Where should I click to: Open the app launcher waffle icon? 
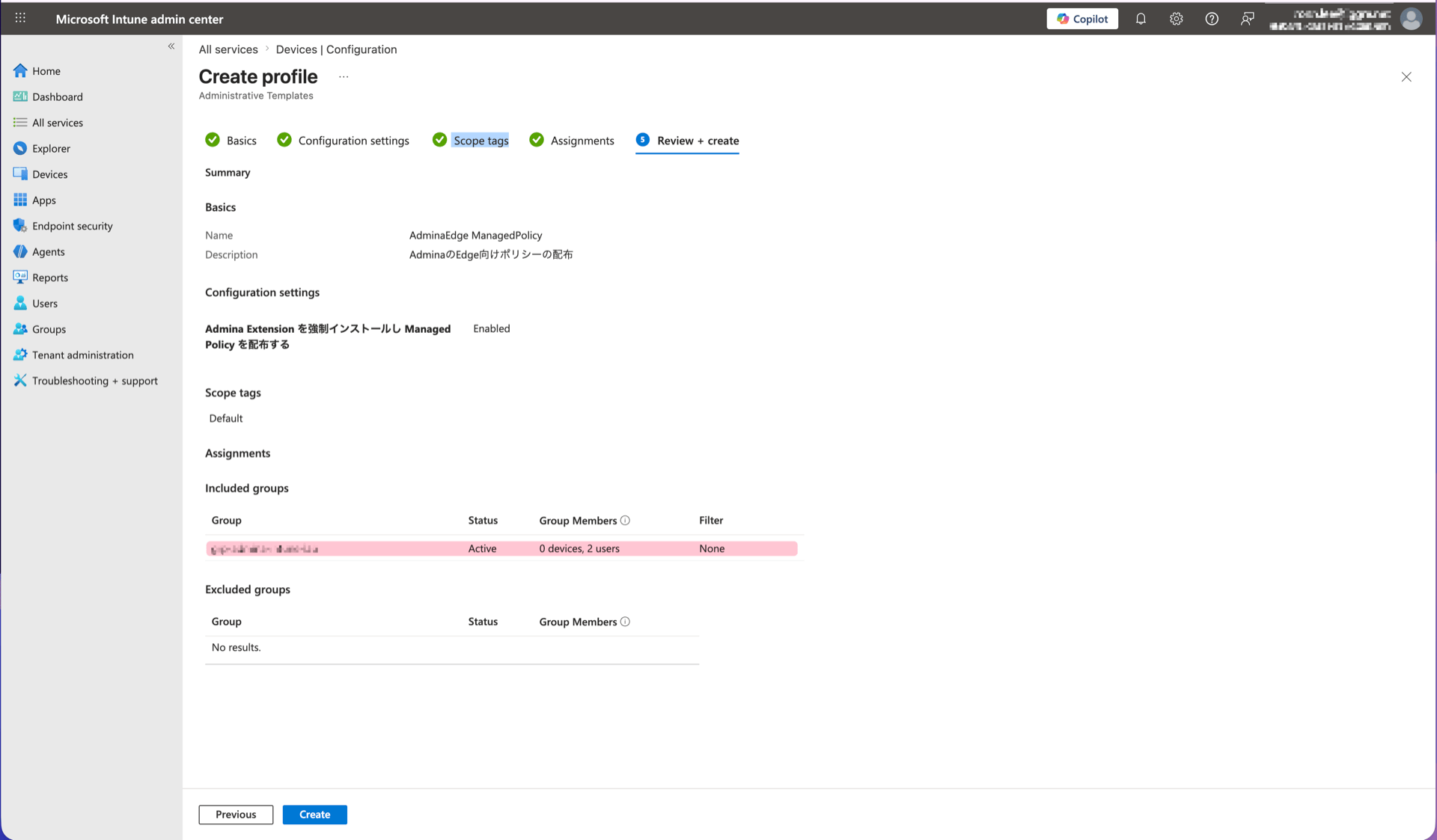point(20,18)
